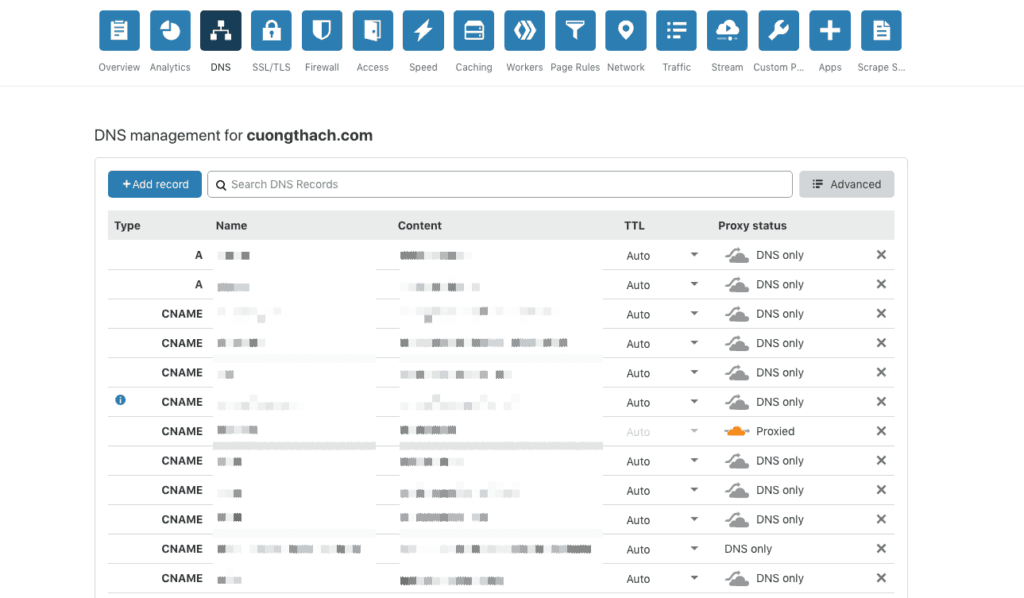Toggle proxy status of the last CNAME record

tap(737, 578)
